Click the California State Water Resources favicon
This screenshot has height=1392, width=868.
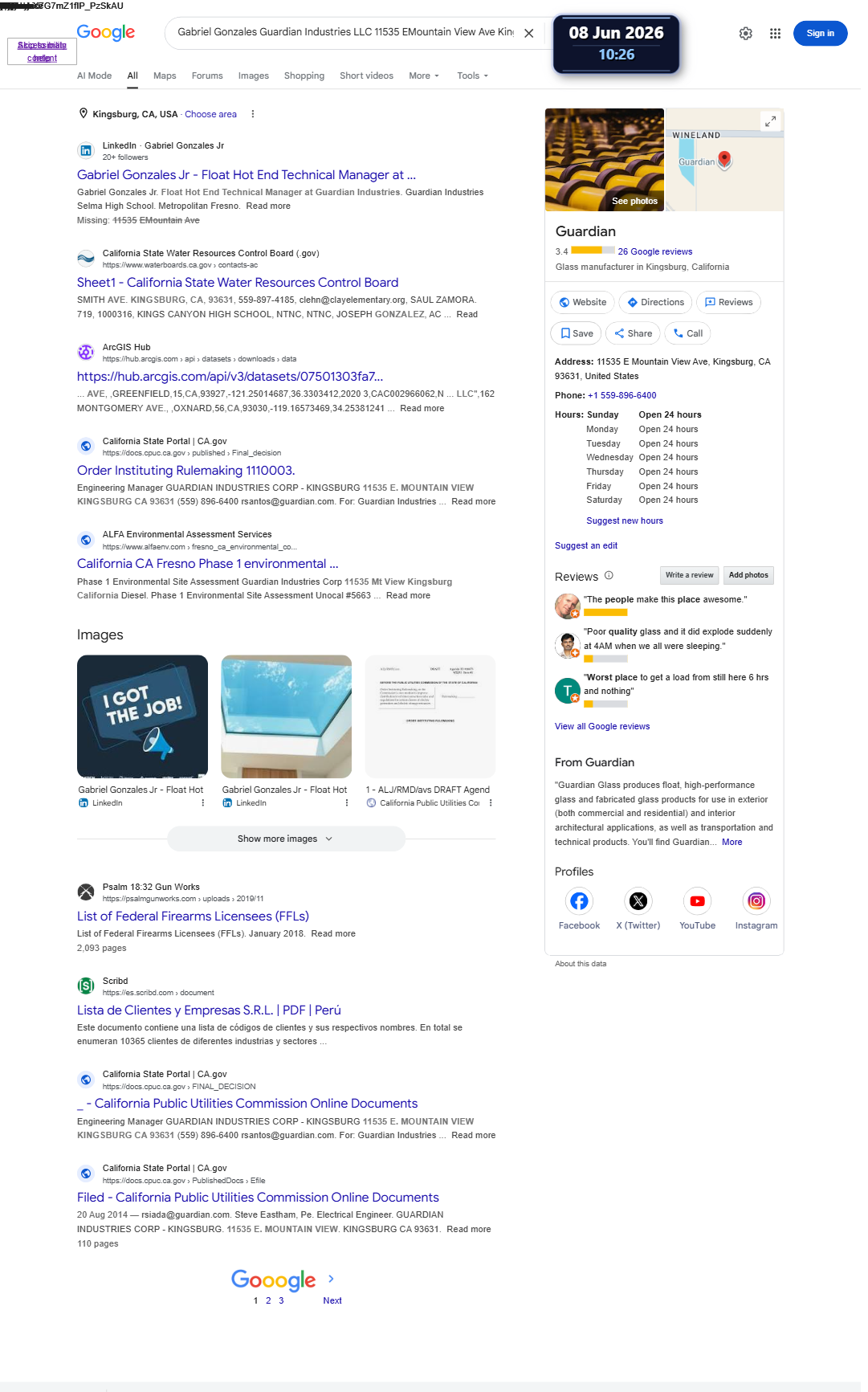coord(86,258)
